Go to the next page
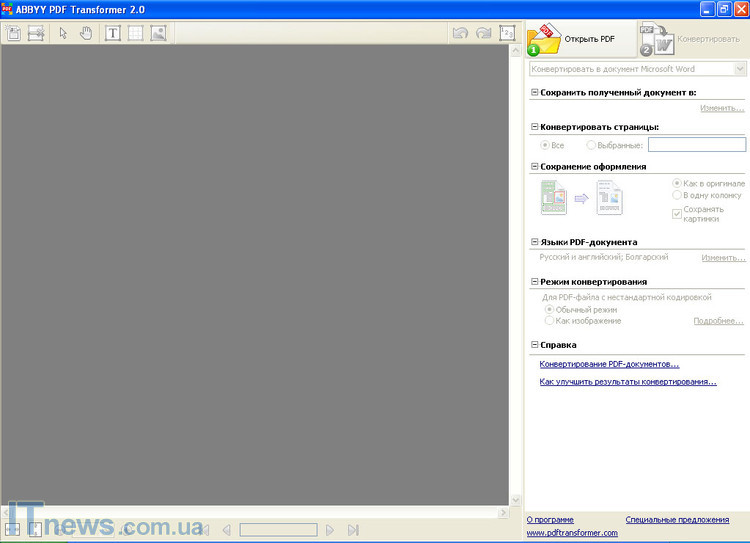 pyautogui.click(x=330, y=530)
